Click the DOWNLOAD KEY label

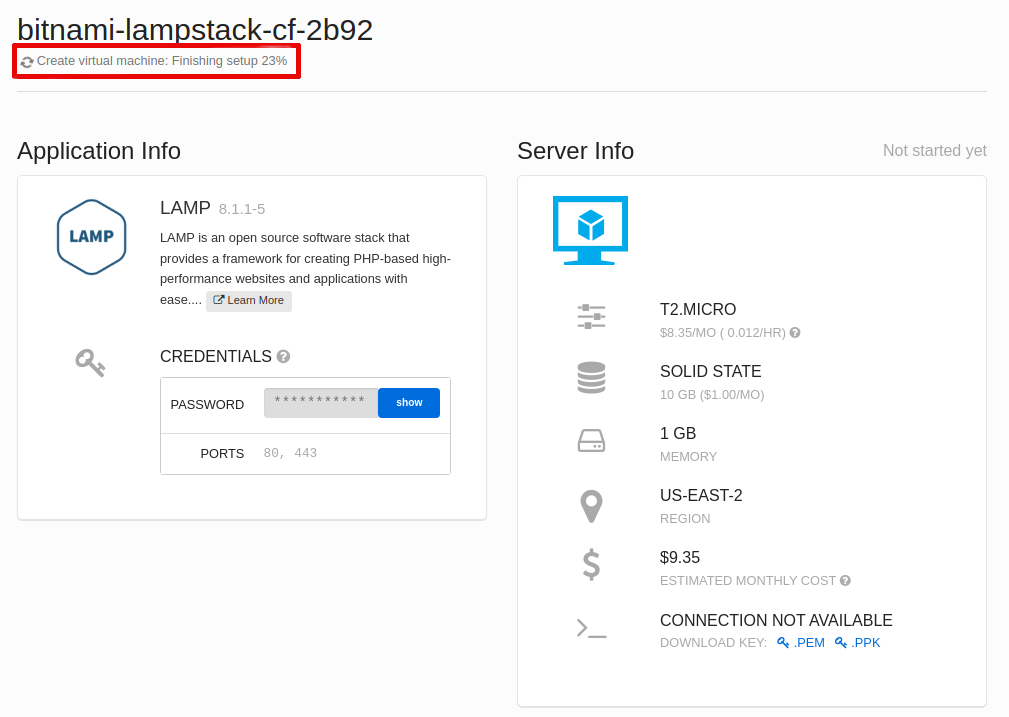pos(714,643)
